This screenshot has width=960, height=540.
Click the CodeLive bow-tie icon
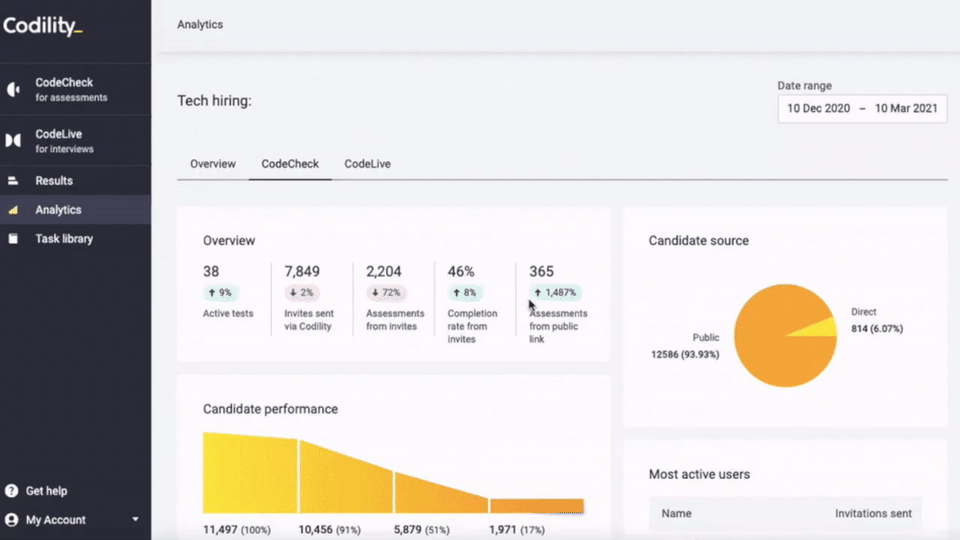pyautogui.click(x=13, y=141)
